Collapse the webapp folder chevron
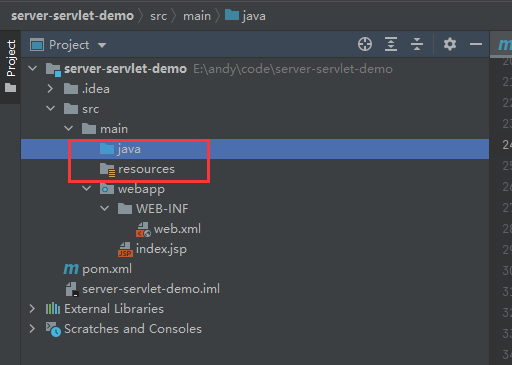Screen dimensions: 512x365 87,189
